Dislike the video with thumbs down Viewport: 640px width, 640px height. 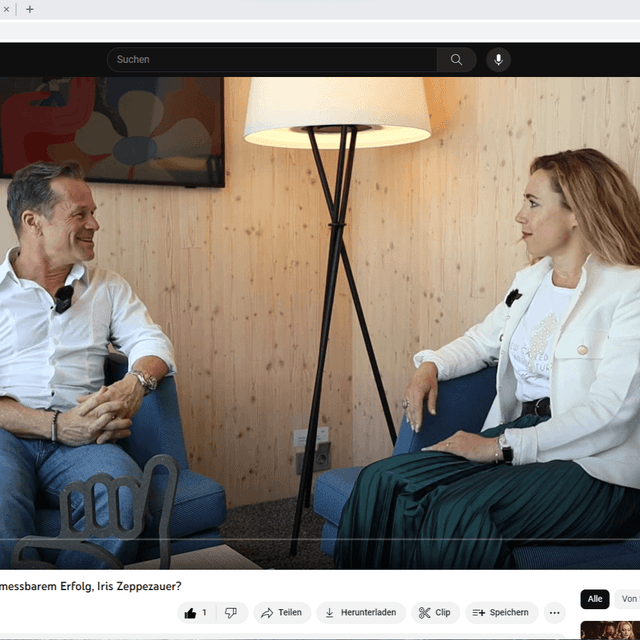click(231, 613)
